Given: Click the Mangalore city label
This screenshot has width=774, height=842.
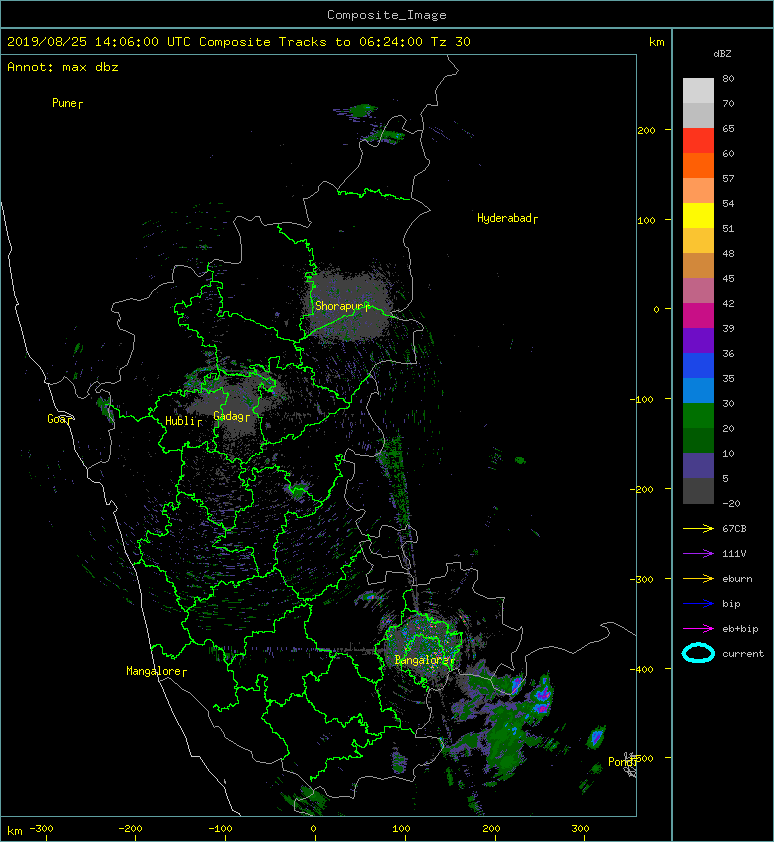Looking at the screenshot, I should [156, 671].
